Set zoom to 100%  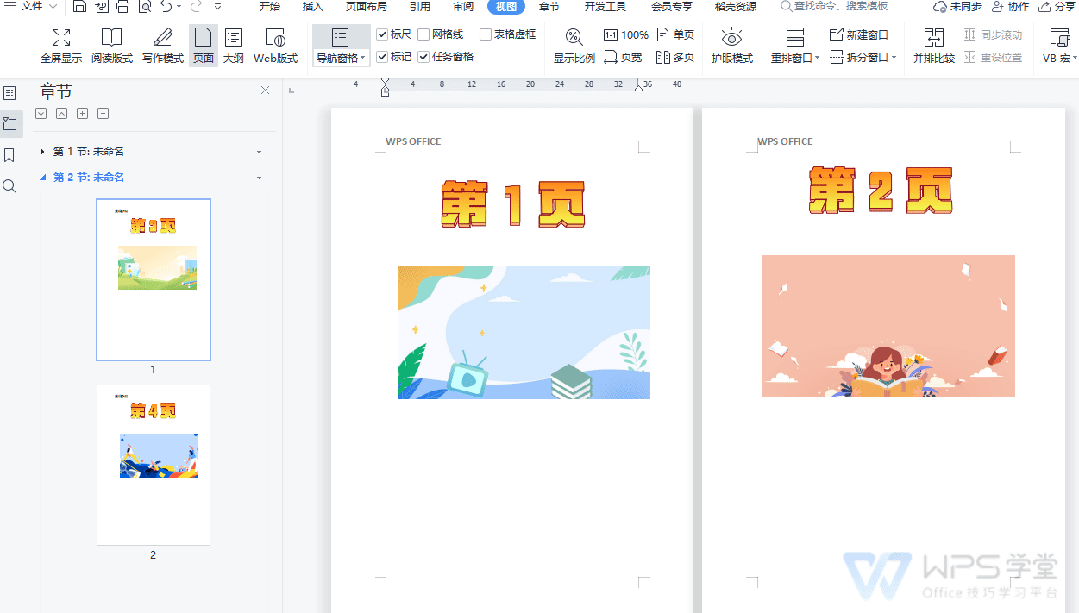[x=626, y=35]
